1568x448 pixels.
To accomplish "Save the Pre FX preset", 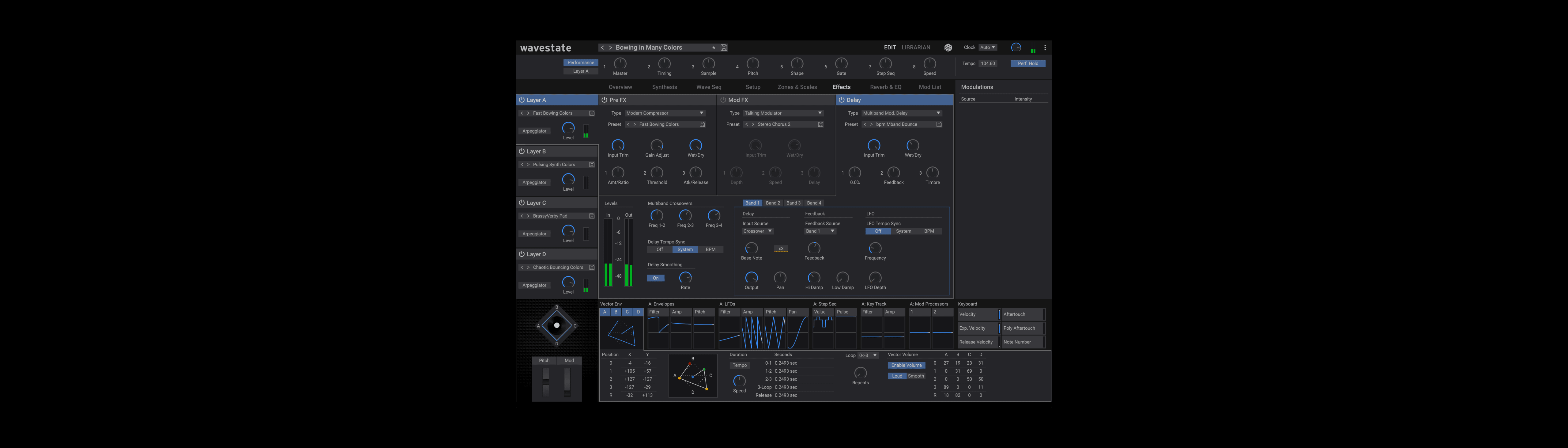I will [x=702, y=124].
